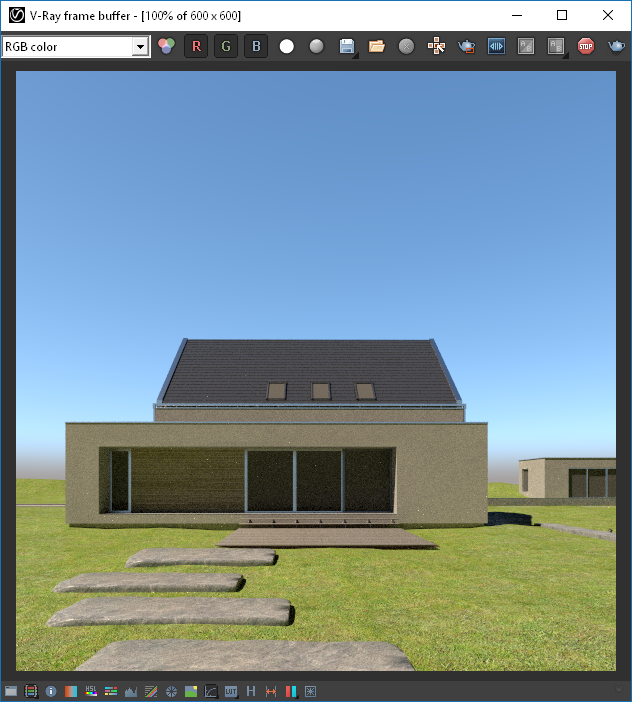Click the orange double-arrow icon
Image resolution: width=632 pixels, height=702 pixels.
tap(271, 691)
